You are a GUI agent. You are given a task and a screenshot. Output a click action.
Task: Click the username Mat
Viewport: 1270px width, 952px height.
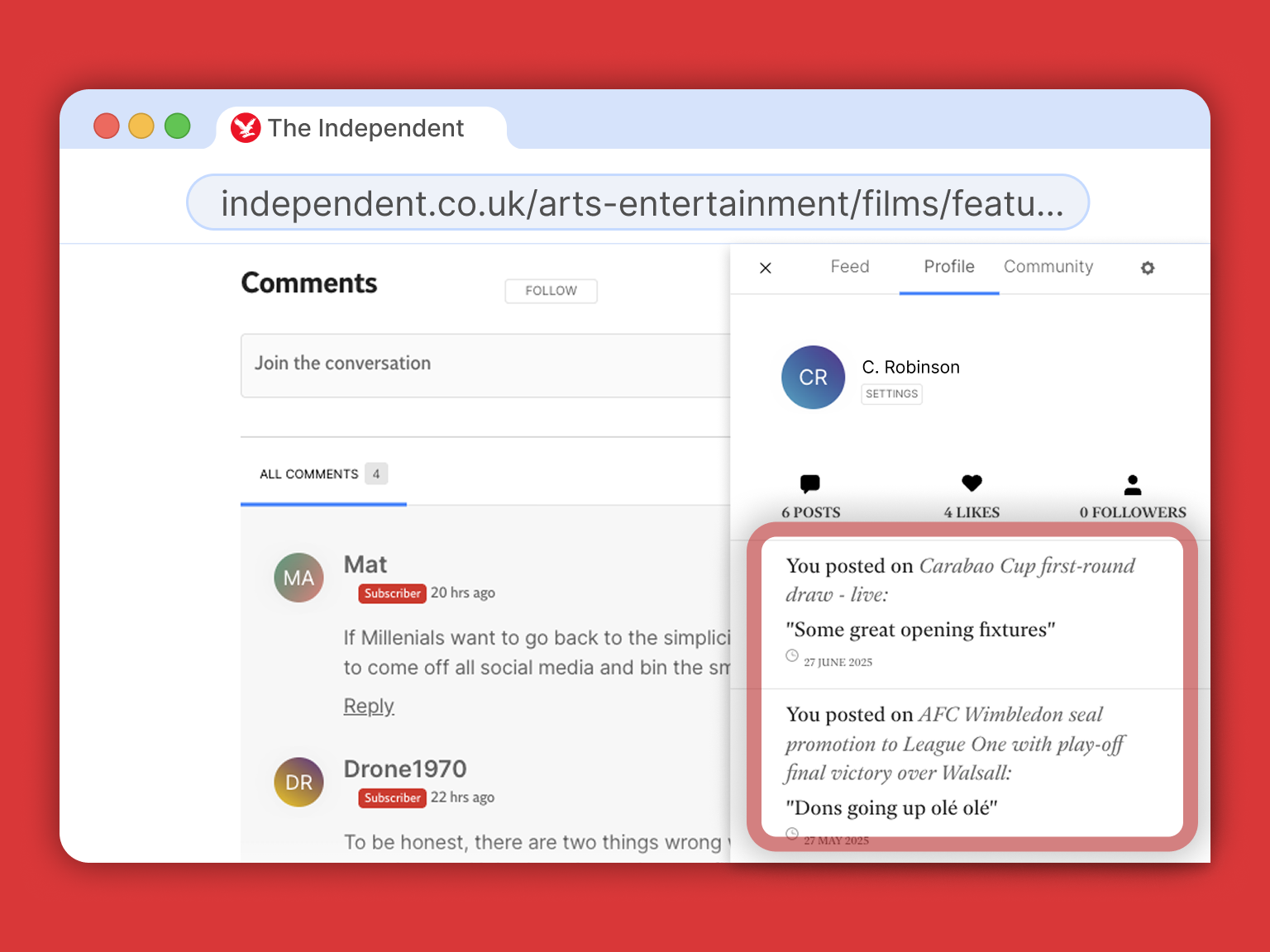coord(365,564)
